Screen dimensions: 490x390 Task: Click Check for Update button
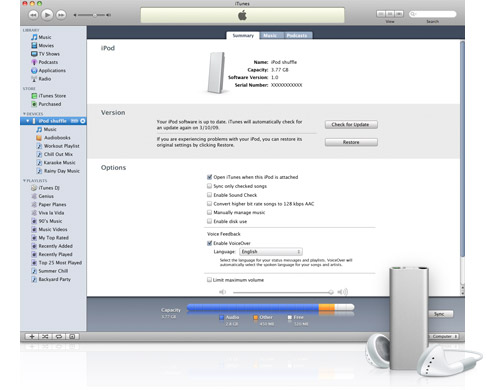pyautogui.click(x=351, y=125)
